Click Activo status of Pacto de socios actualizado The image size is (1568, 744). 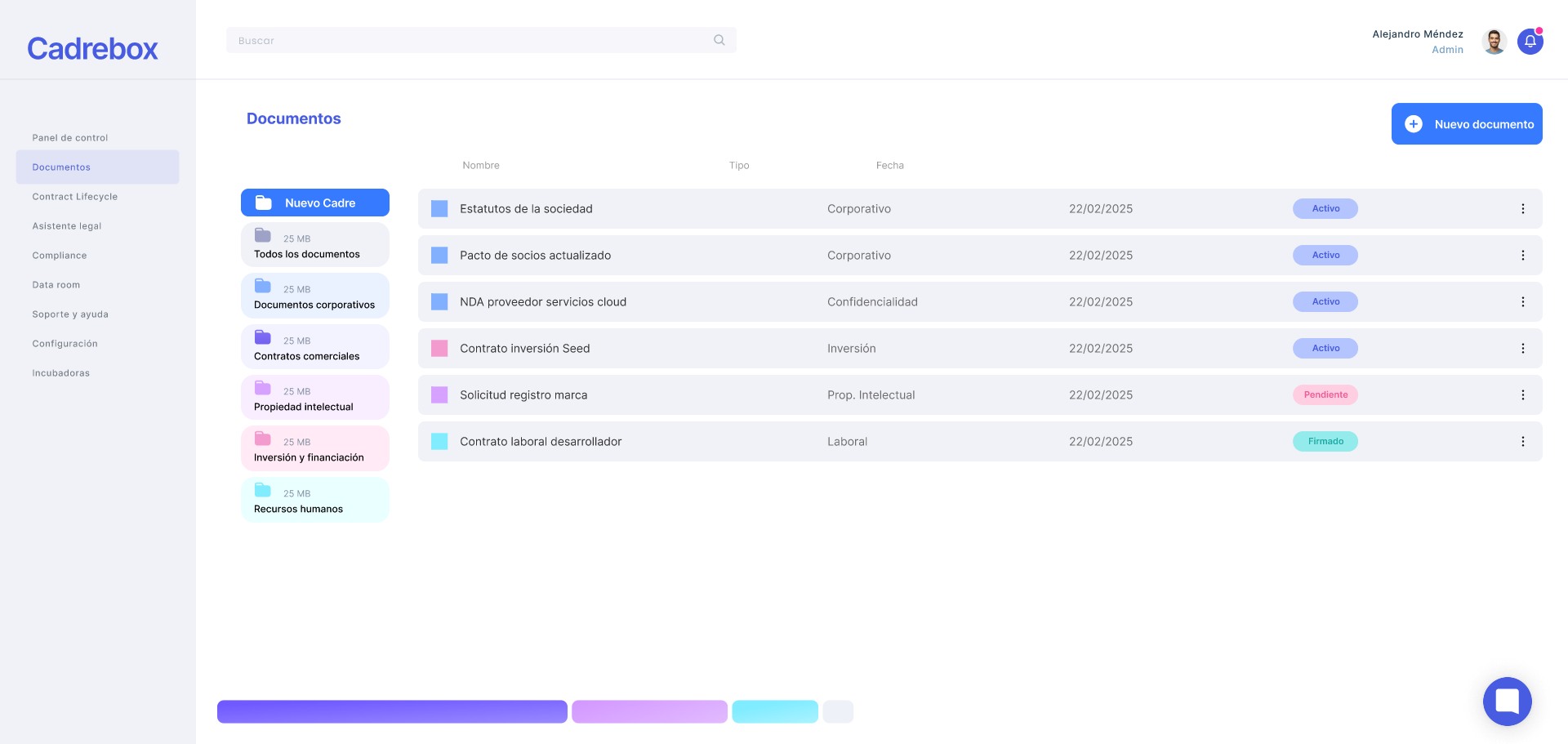pos(1325,256)
